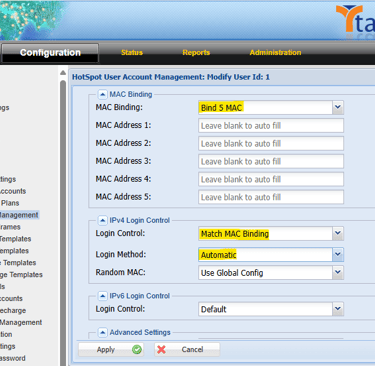Image resolution: width=375 pixels, height=366 pixels.
Task: Go to the Administration tab
Action: [275, 52]
